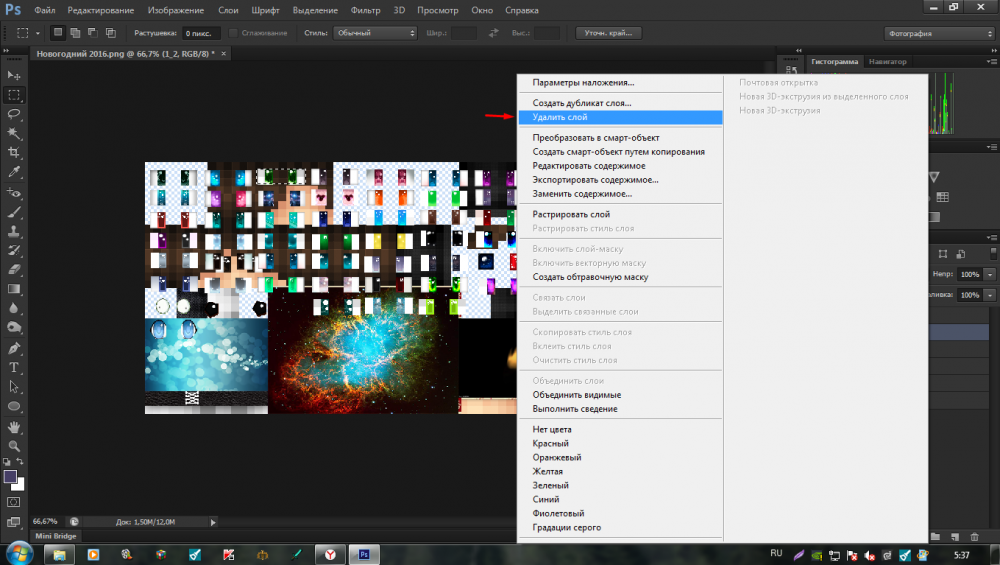Open the tool preset picker arrow
Screen dimensions: 1000x565
(38, 33)
